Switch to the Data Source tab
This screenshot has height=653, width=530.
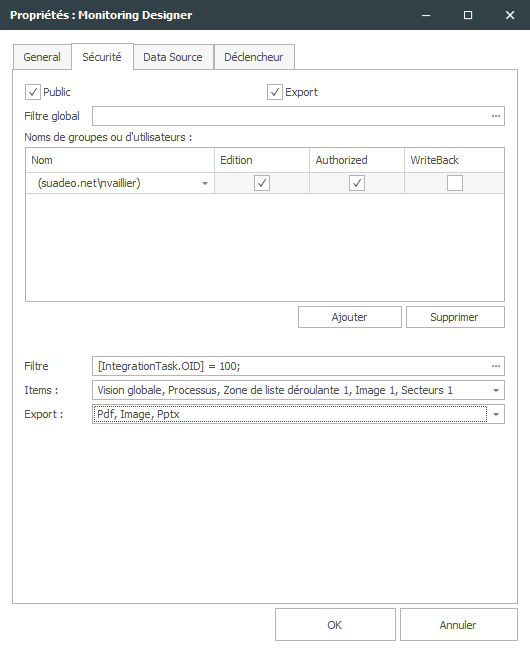click(173, 57)
